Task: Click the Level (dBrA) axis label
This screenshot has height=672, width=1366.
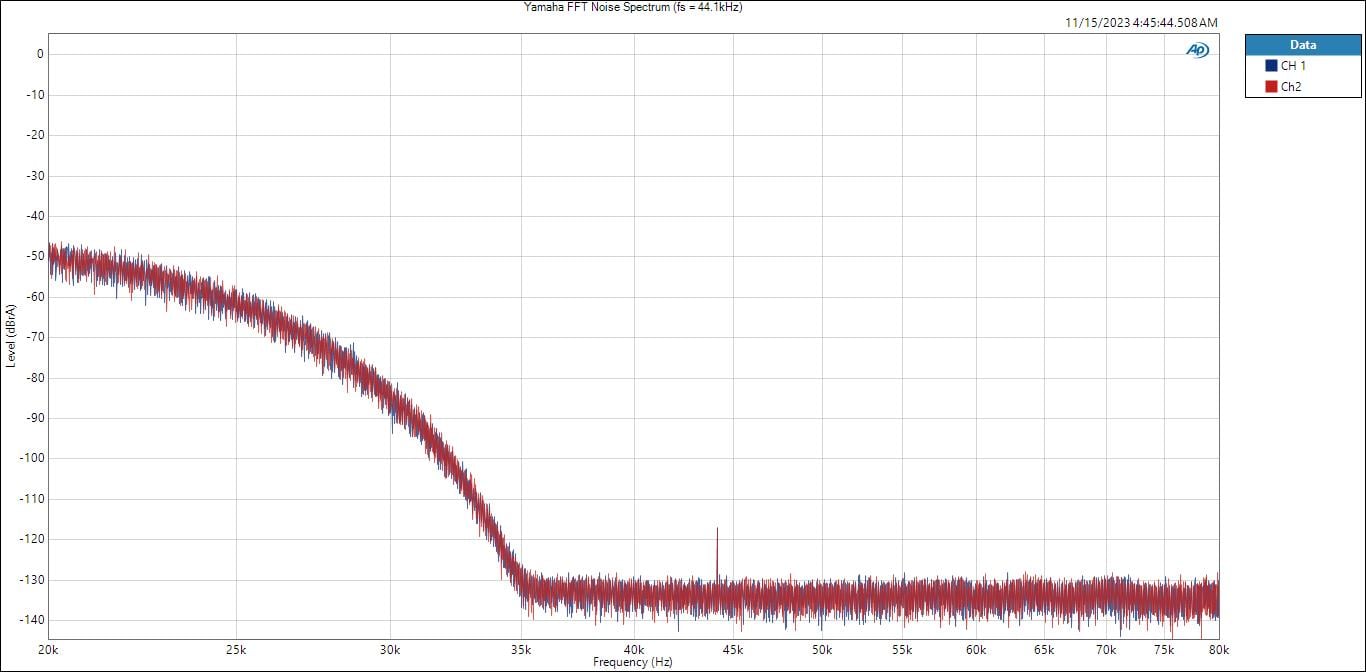Action: point(11,336)
